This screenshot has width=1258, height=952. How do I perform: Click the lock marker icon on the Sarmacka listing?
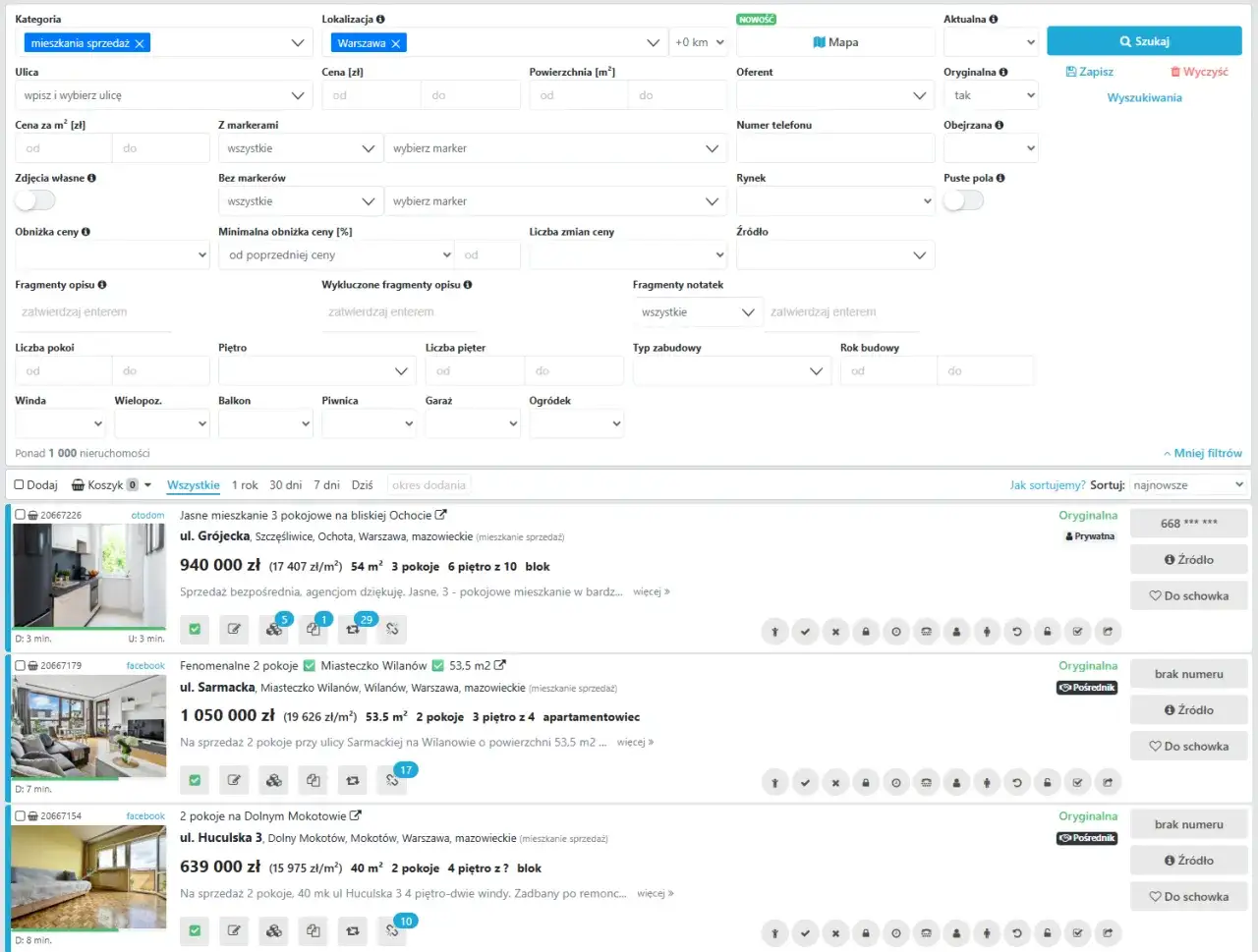866,783
